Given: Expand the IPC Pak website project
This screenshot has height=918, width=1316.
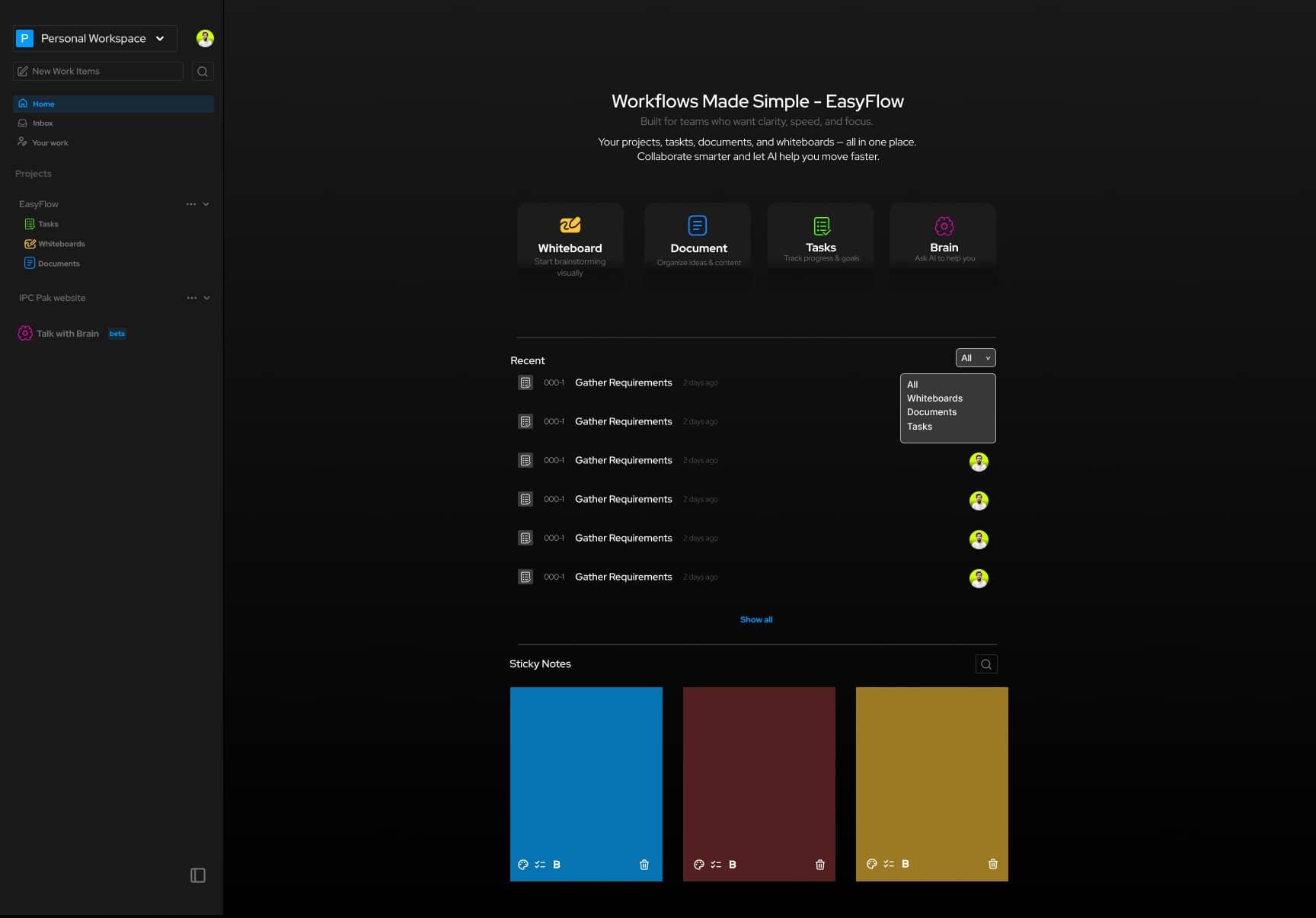Looking at the screenshot, I should (206, 298).
